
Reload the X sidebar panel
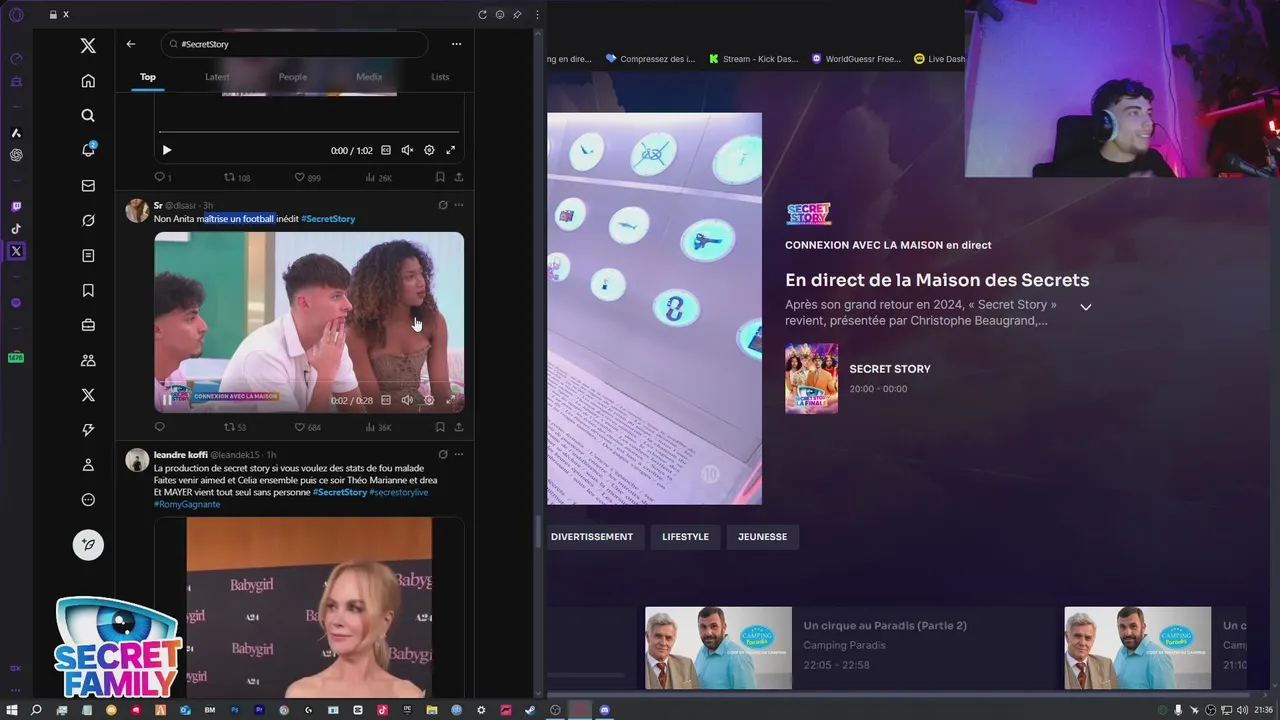click(482, 15)
